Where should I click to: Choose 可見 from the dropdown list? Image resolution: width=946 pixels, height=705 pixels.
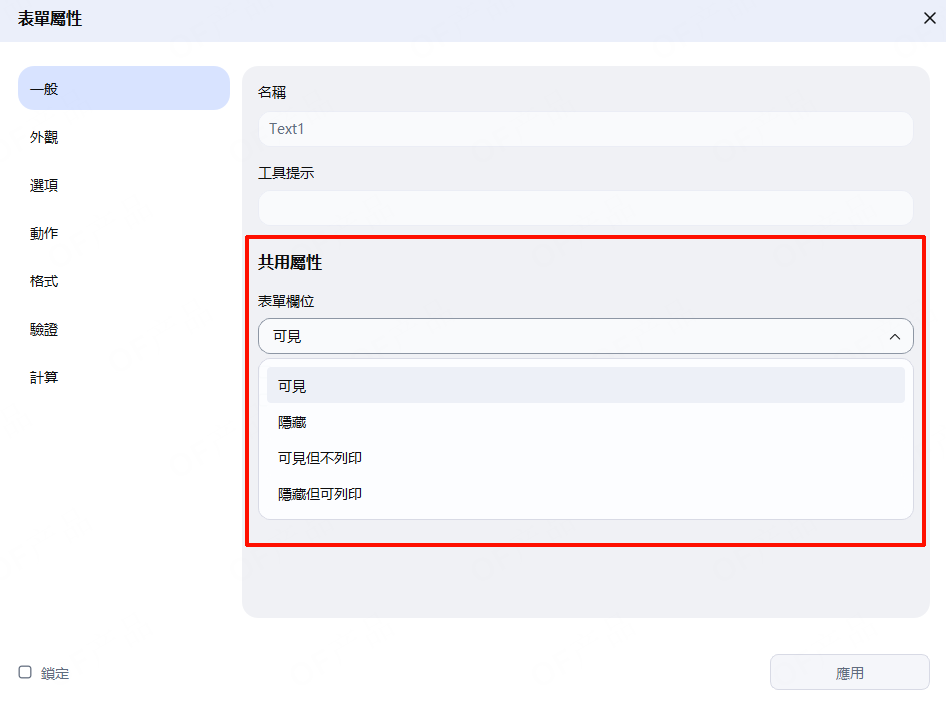585,385
